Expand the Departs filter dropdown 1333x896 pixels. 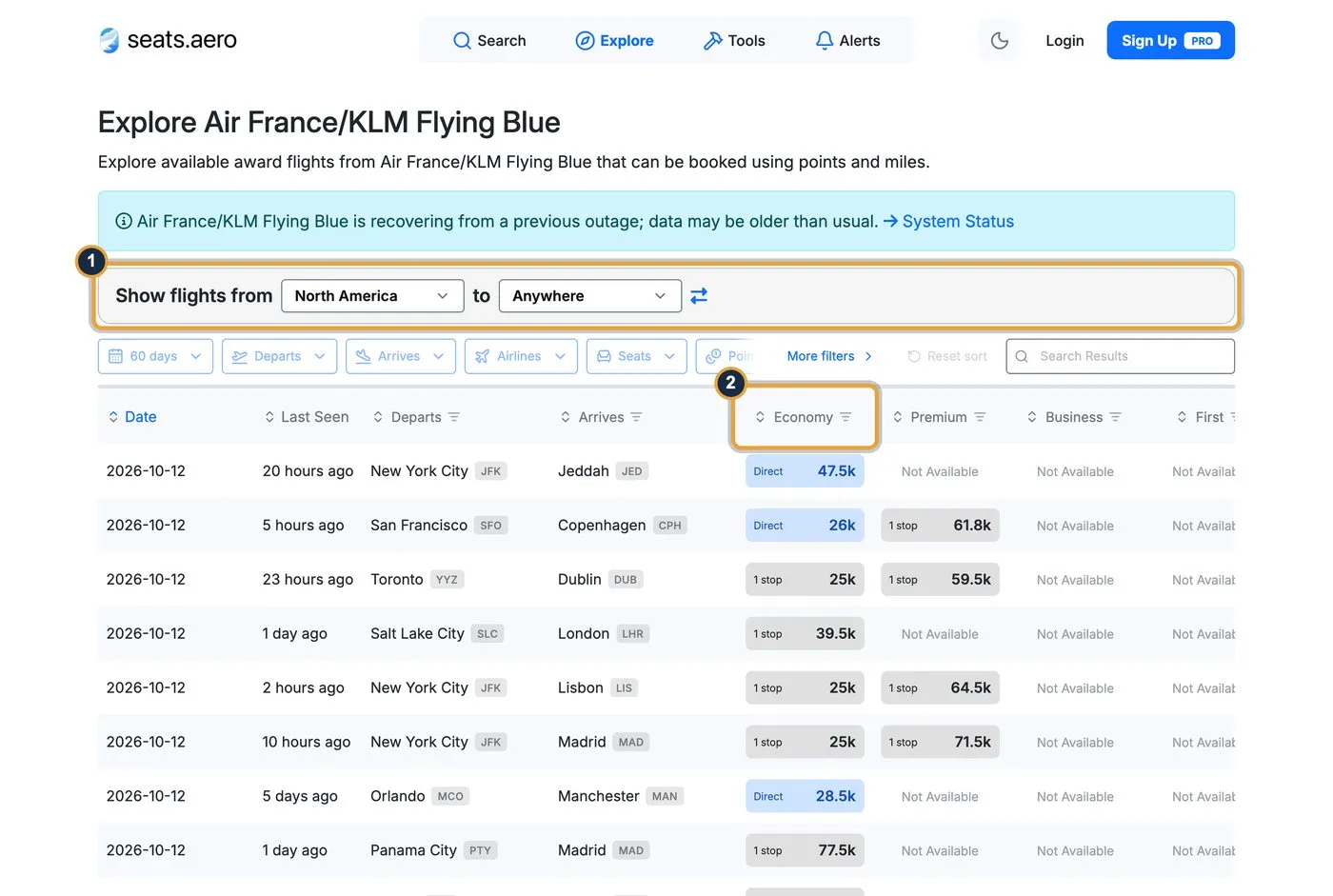click(279, 356)
